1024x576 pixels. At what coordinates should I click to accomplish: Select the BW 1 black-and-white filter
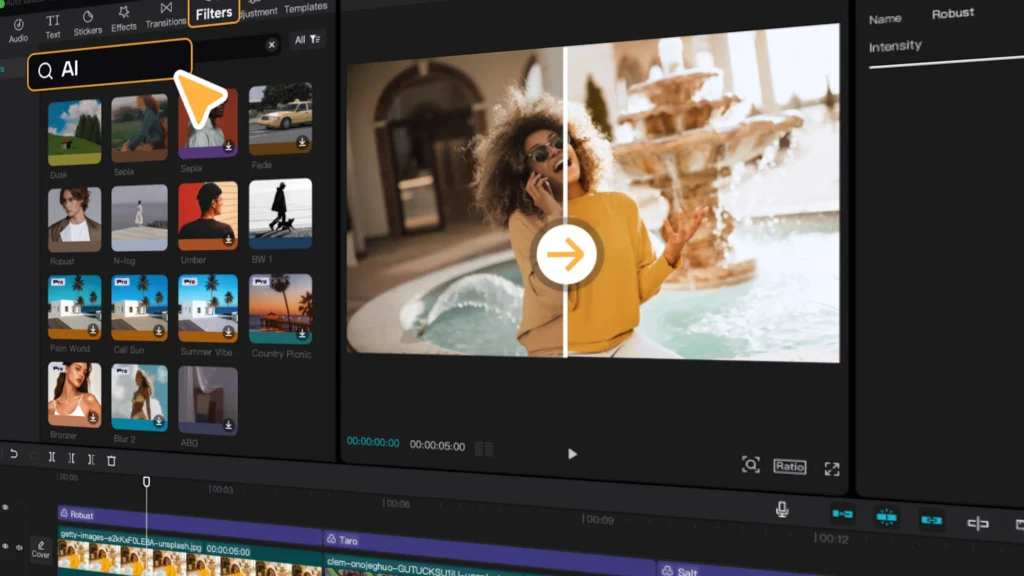(280, 214)
